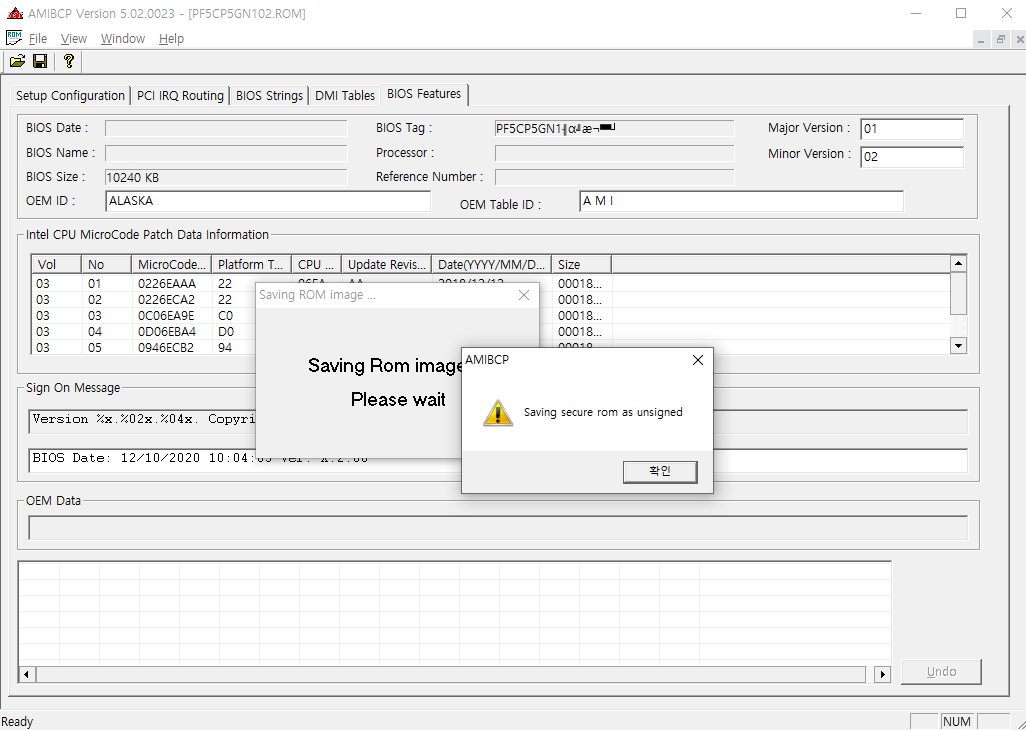
Task: Click right arrow of bottom horizontal scrollbar
Action: coord(882,674)
